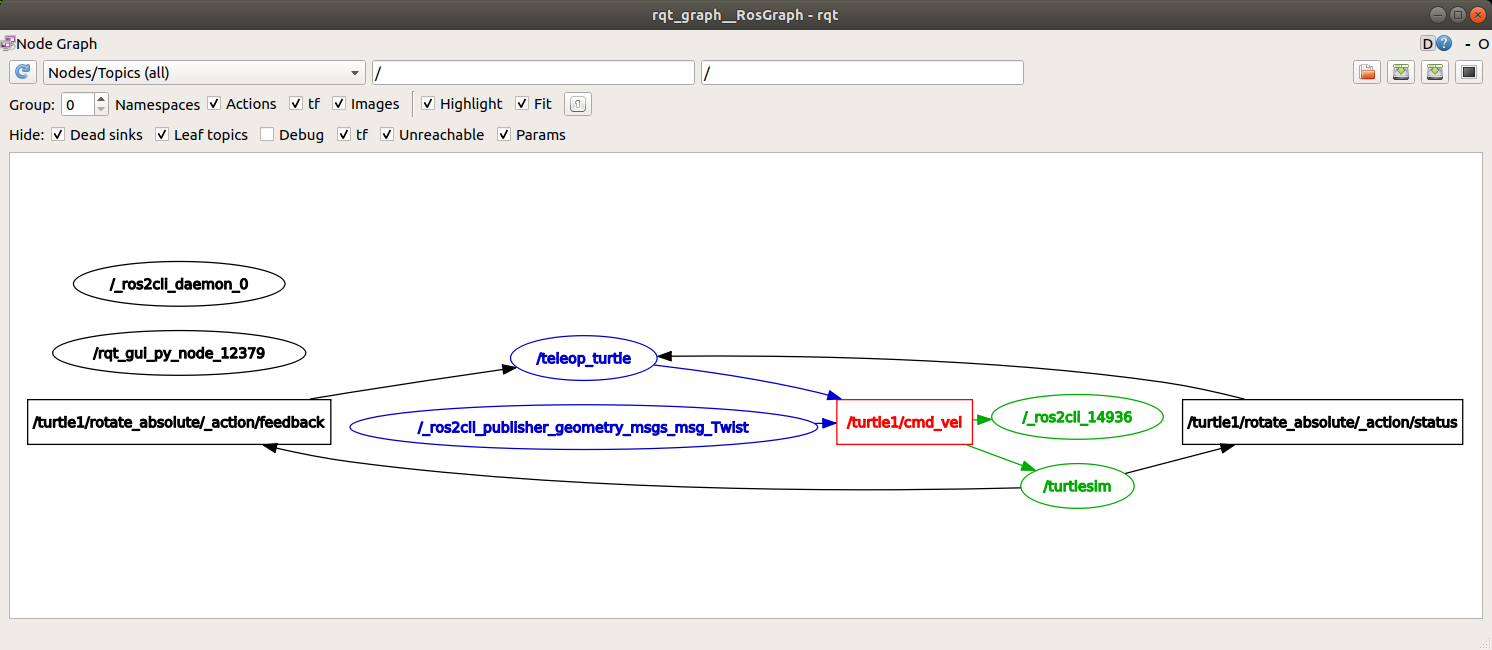Click the dash button in dock title bar
This screenshot has height=650, width=1492.
click(x=1468, y=44)
